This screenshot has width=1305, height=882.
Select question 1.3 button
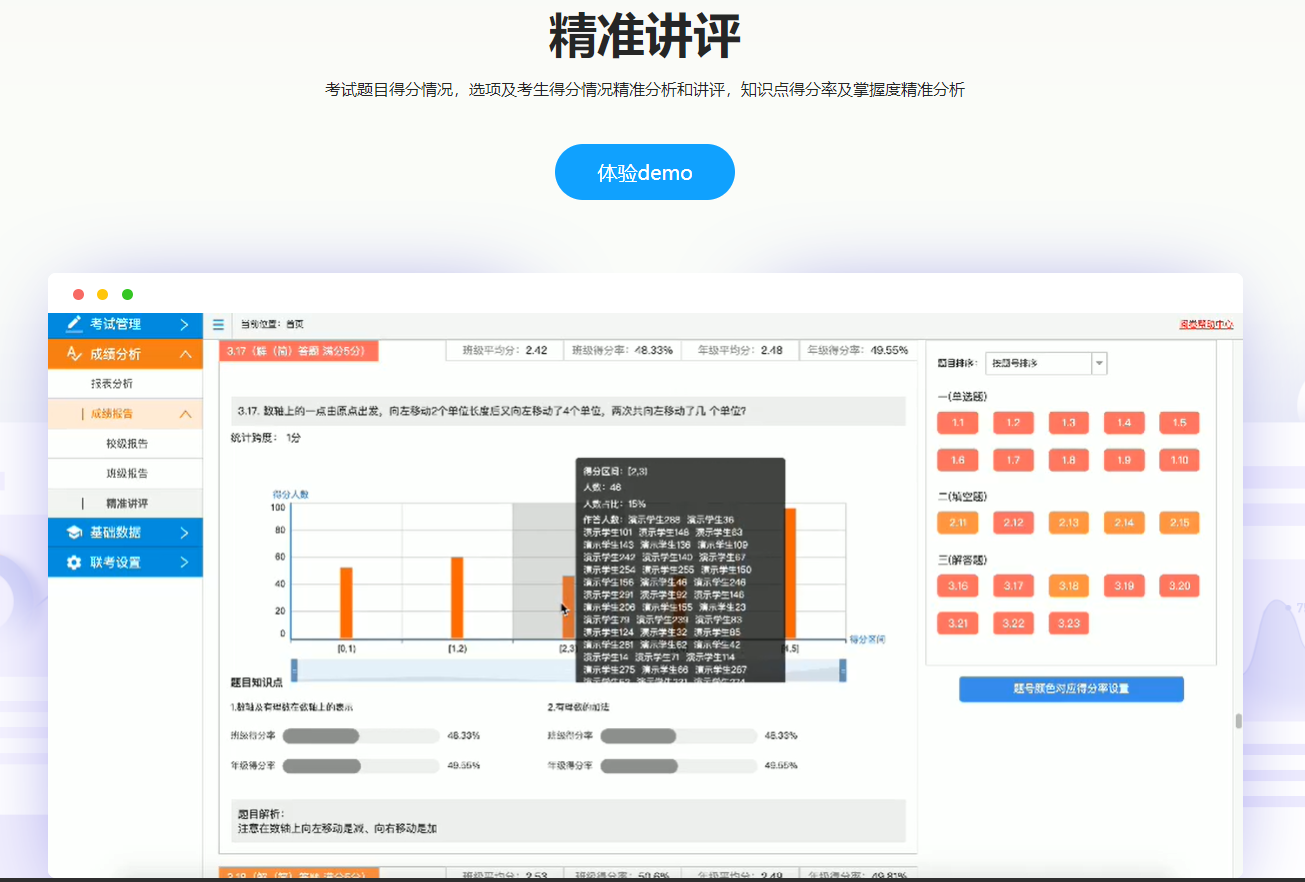click(x=1068, y=423)
